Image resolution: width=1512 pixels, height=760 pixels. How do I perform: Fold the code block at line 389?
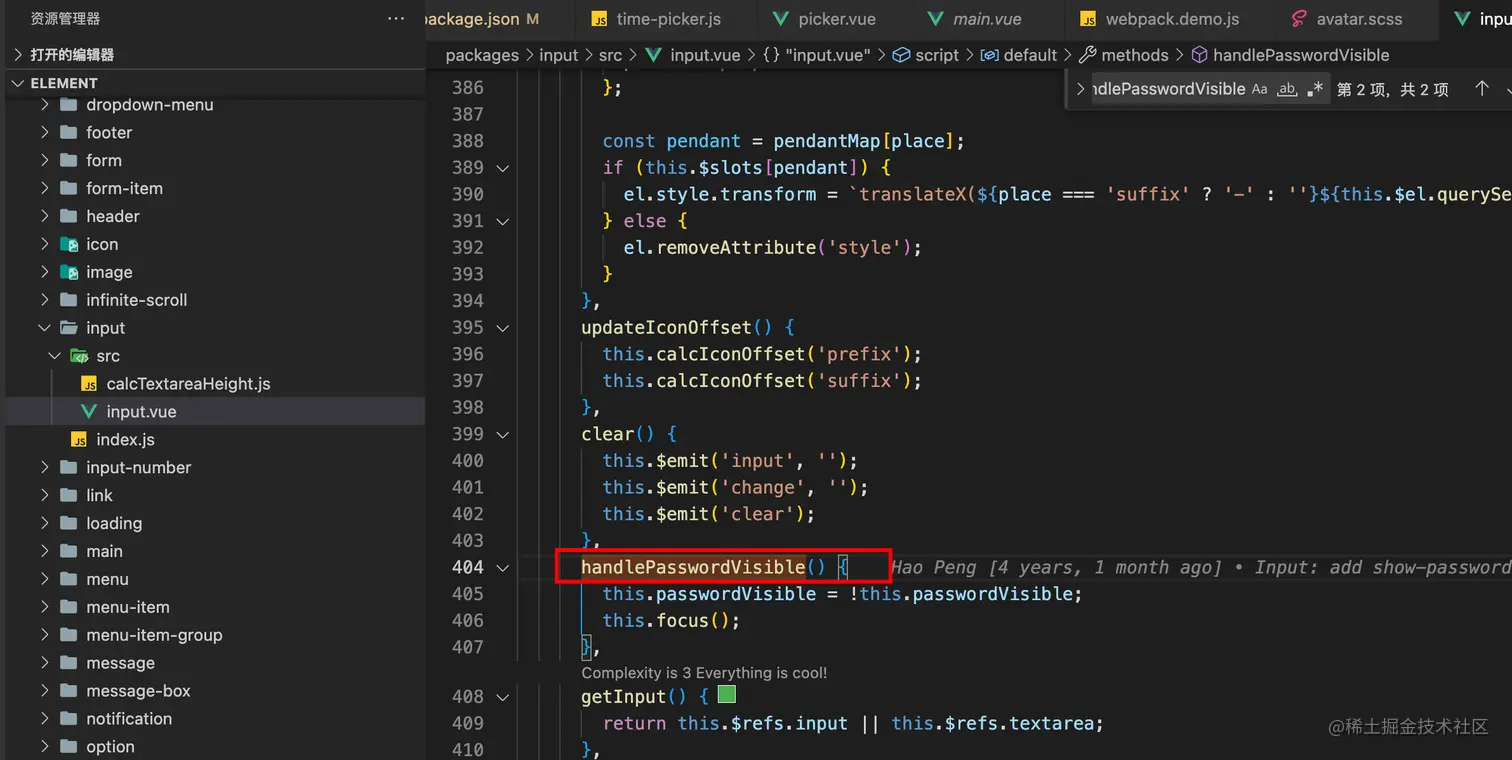tap(503, 168)
